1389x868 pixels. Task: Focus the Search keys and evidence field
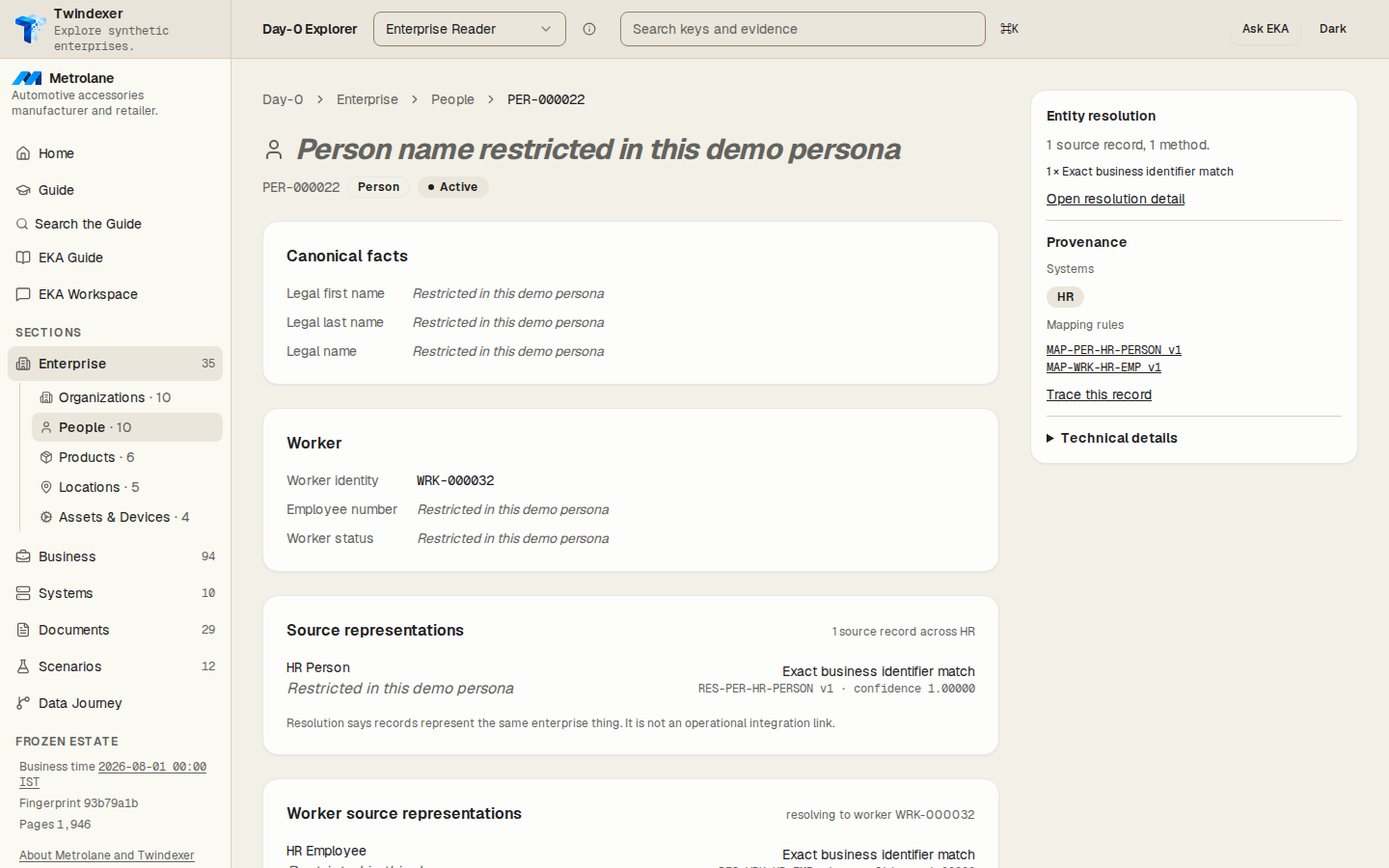tap(803, 29)
